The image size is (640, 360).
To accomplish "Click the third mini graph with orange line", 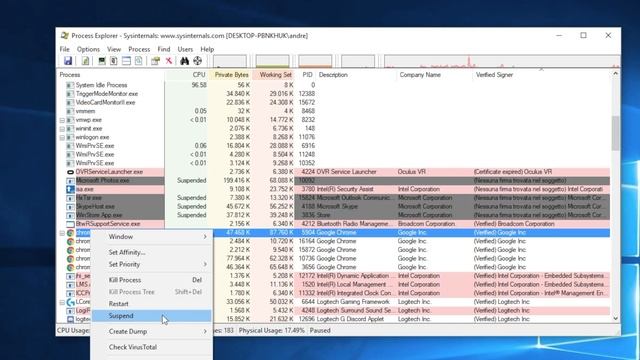I will (315, 61).
